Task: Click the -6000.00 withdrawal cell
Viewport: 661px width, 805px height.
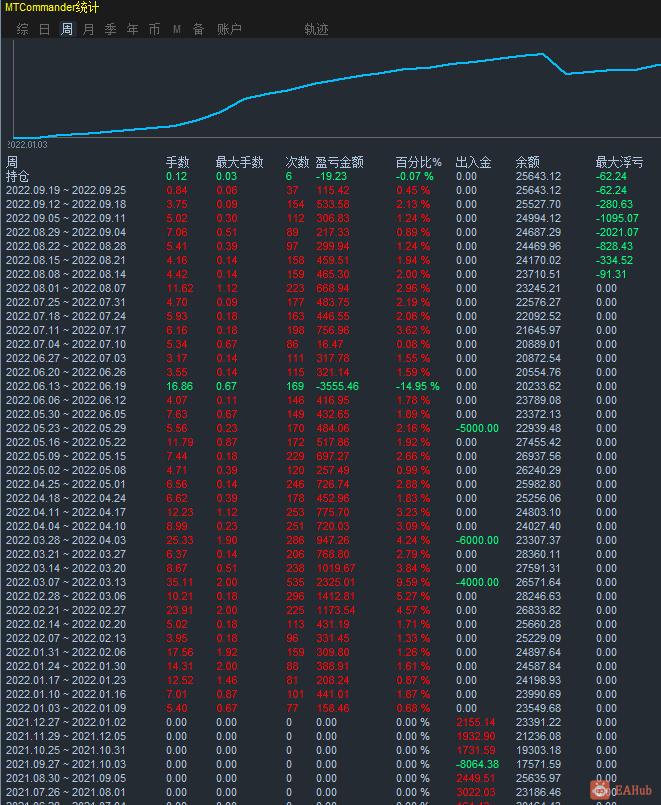Action: [477, 540]
